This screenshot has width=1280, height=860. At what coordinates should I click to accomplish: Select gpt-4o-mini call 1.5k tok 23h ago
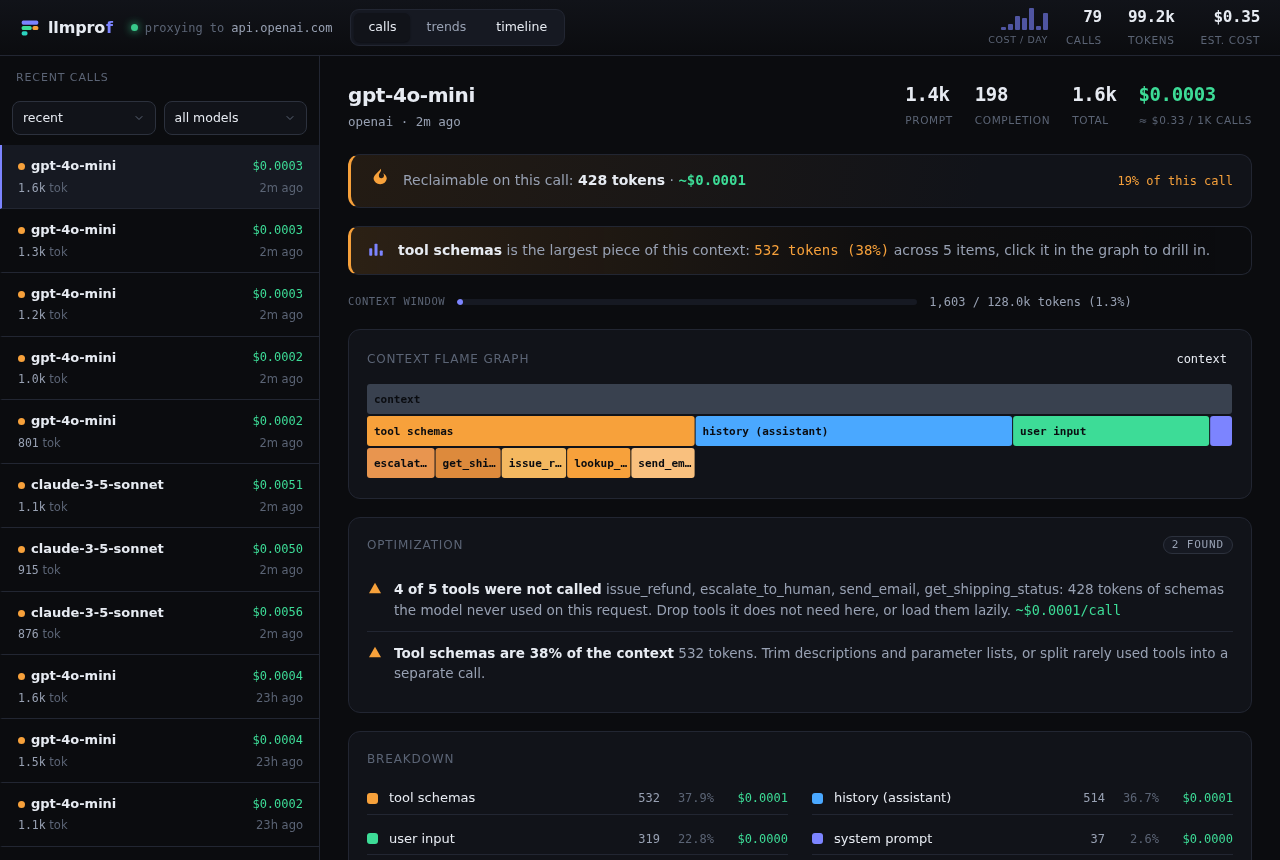160,751
